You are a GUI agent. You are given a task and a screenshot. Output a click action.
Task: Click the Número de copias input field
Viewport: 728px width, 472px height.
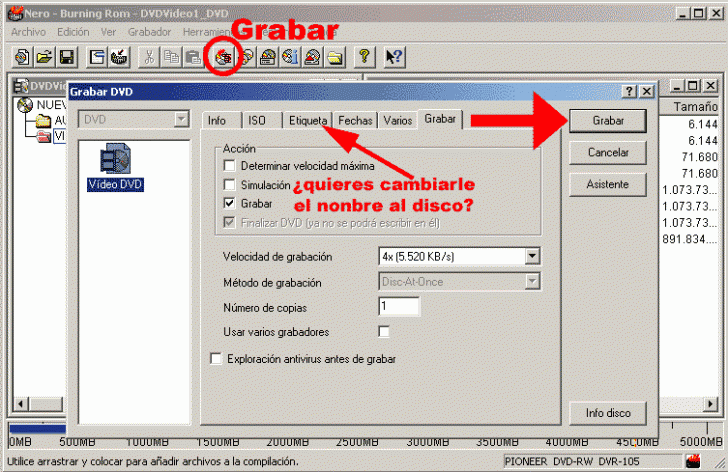tap(398, 306)
